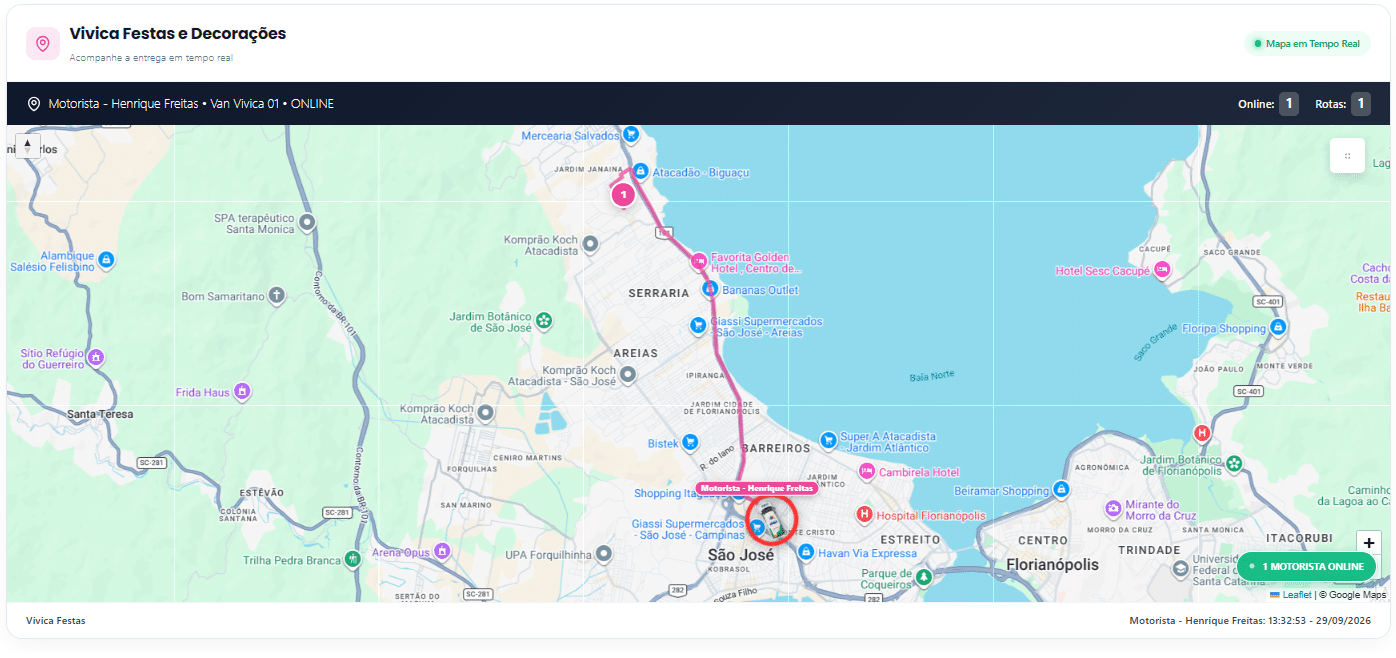Image resolution: width=1396 pixels, height=658 pixels.
Task: Open the Frida Haus lodging marker
Action: (241, 391)
